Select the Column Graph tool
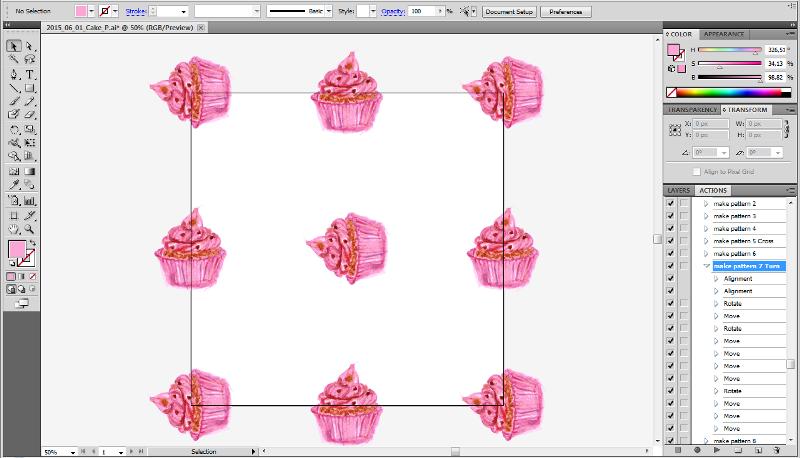The height and width of the screenshot is (458, 800). [x=30, y=201]
